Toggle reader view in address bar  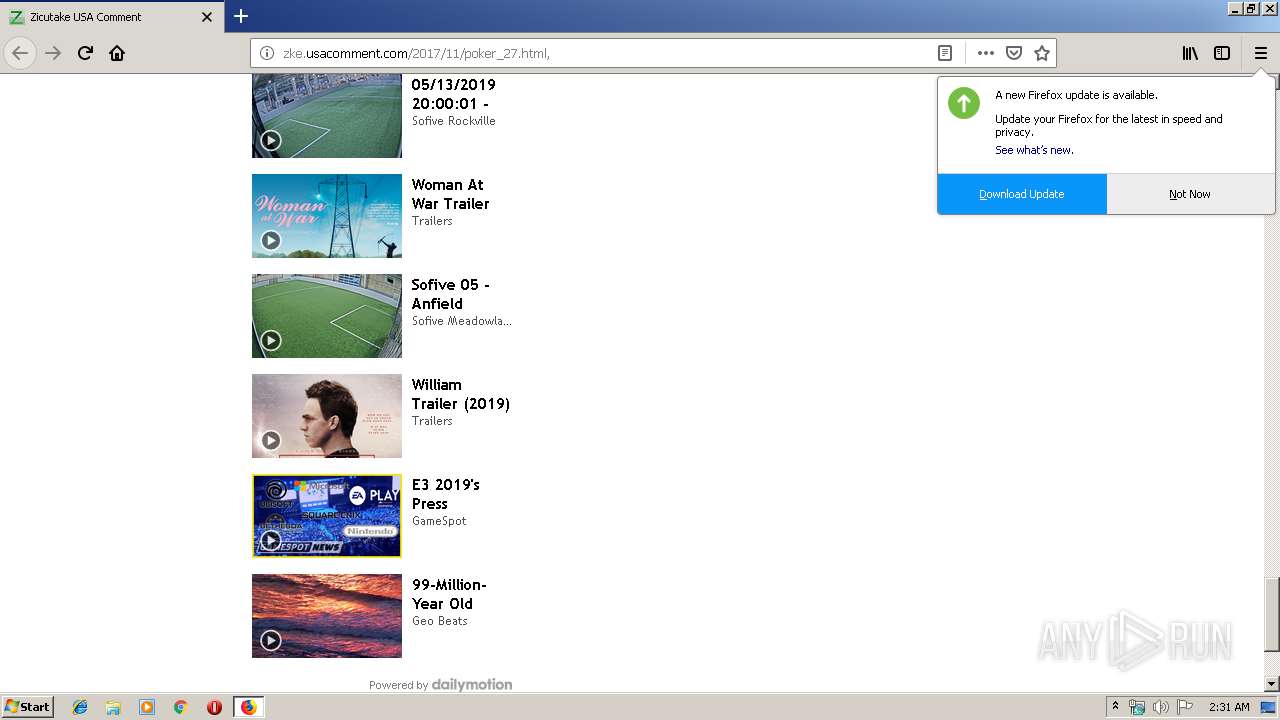[945, 53]
